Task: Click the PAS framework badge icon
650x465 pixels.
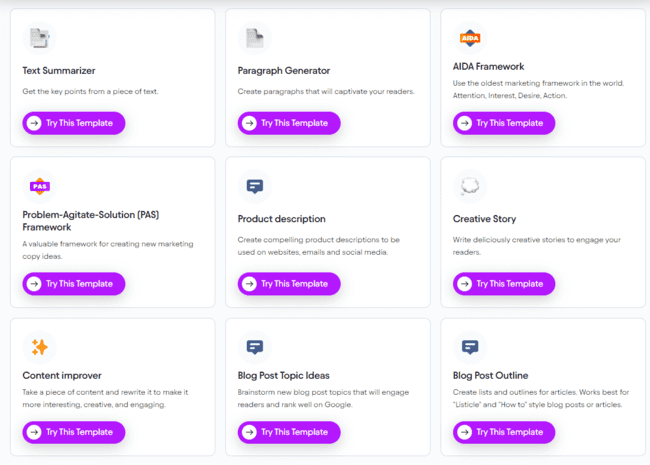Action: pyautogui.click(x=39, y=186)
